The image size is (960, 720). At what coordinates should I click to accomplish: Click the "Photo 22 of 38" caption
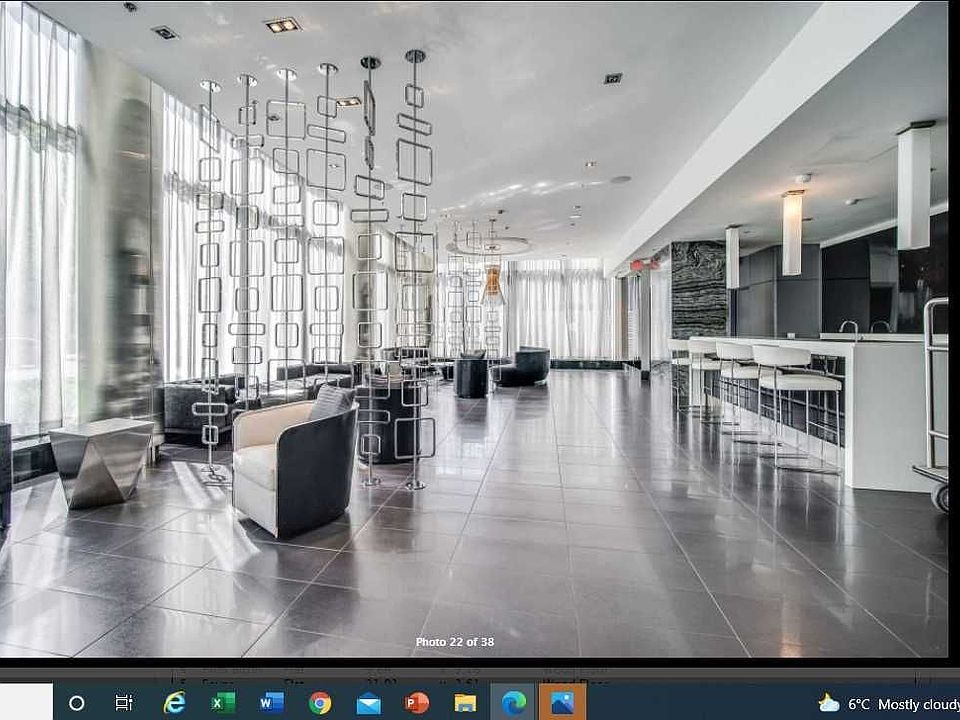pos(455,642)
